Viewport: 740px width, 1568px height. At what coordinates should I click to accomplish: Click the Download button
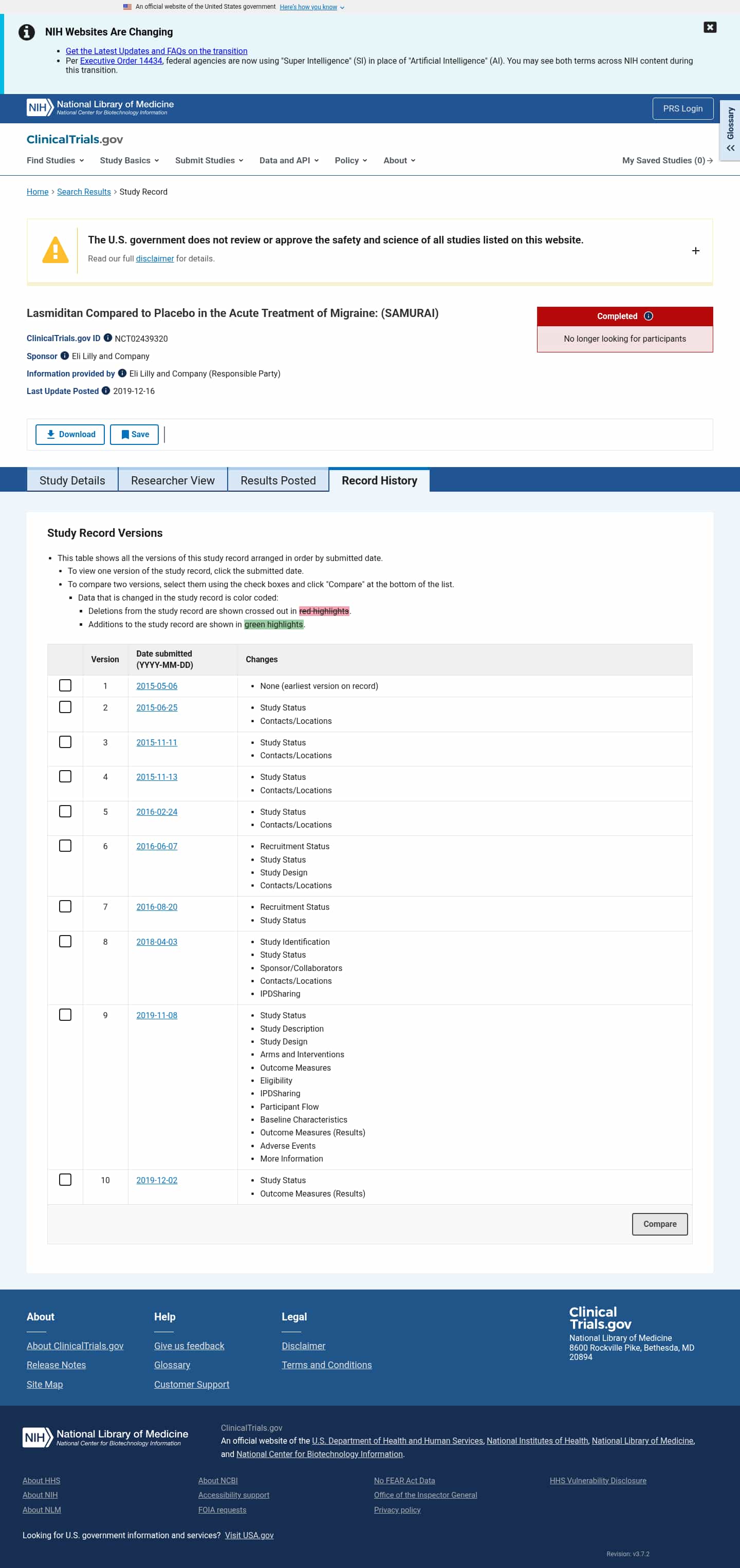coord(70,435)
